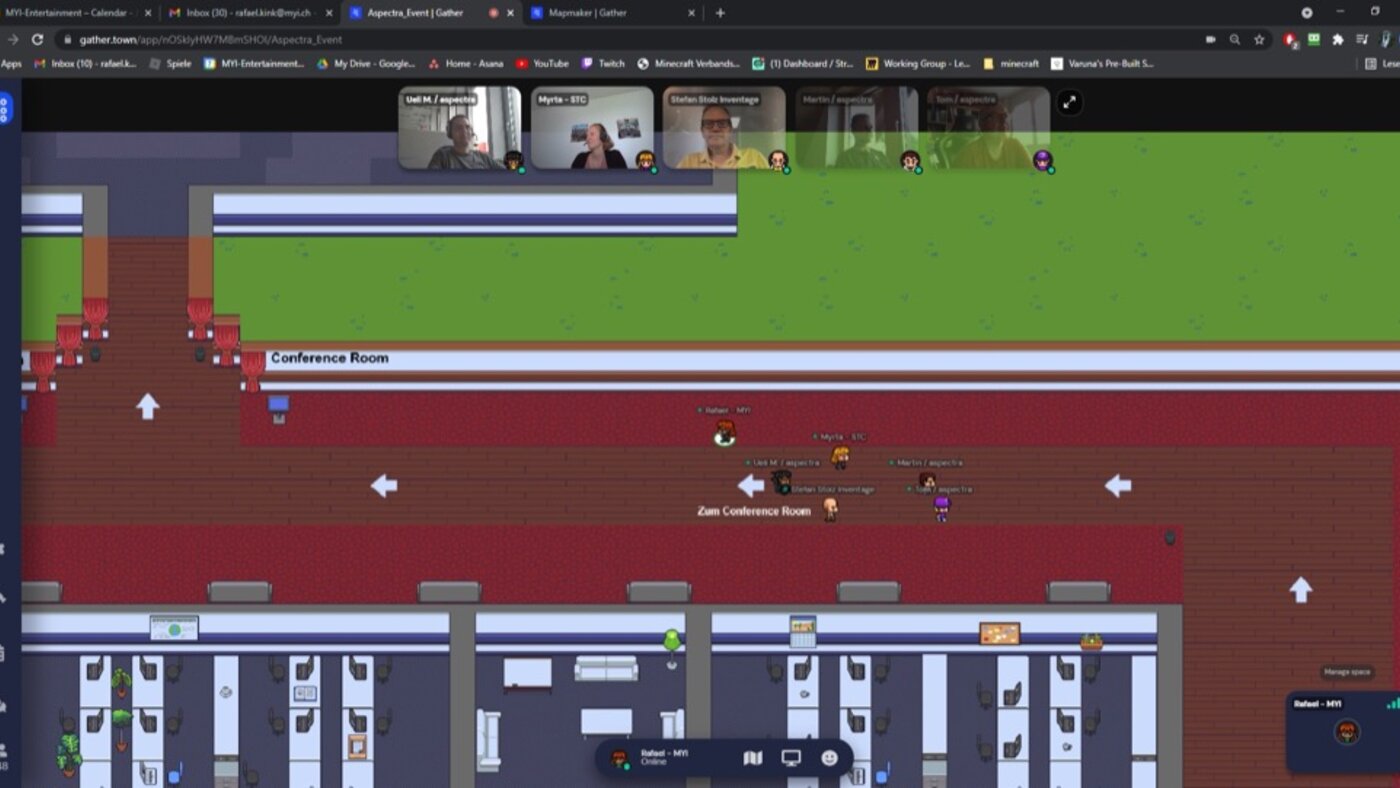The image size is (1400, 788).
Task: Open the minimap icon in bottom toolbar
Action: pyautogui.click(x=753, y=758)
